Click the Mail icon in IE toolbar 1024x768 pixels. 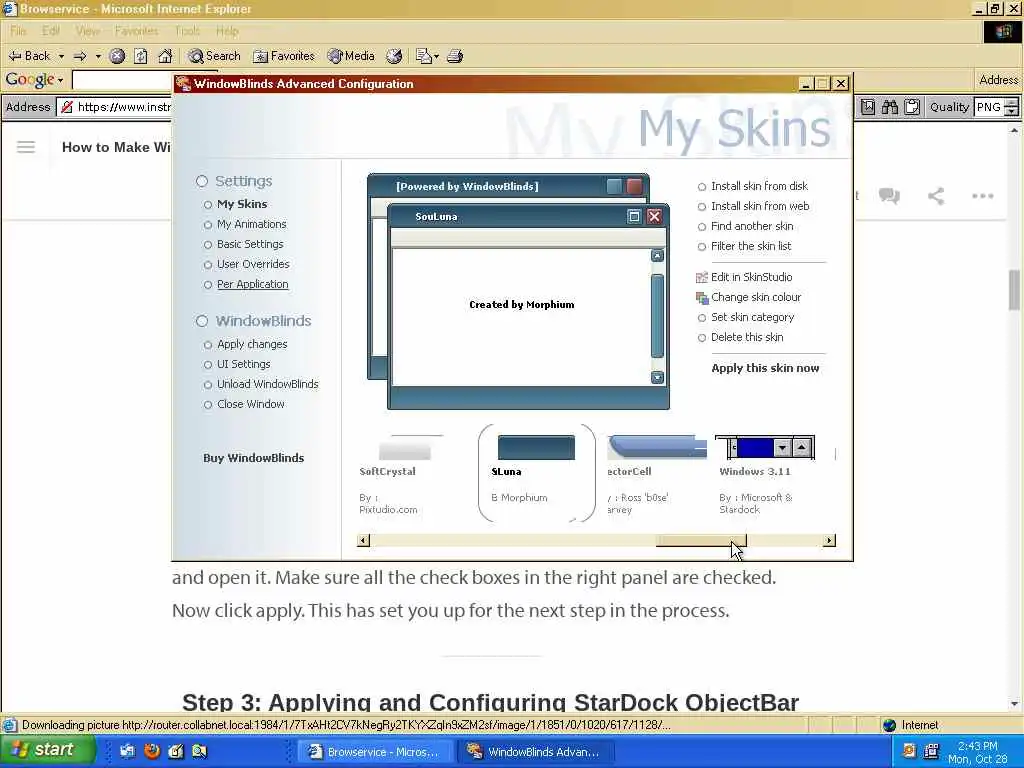[423, 56]
